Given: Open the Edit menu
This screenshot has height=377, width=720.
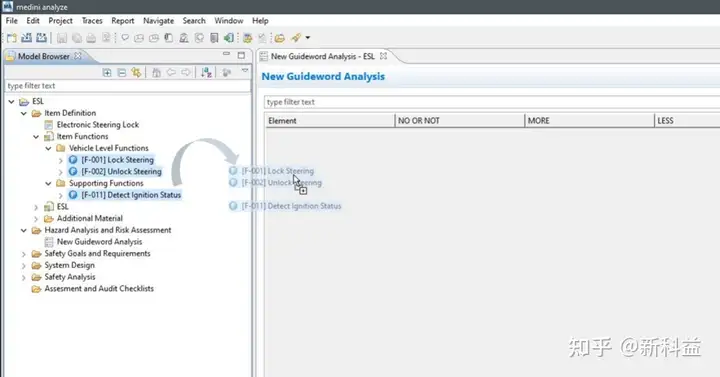Looking at the screenshot, I should [33, 21].
